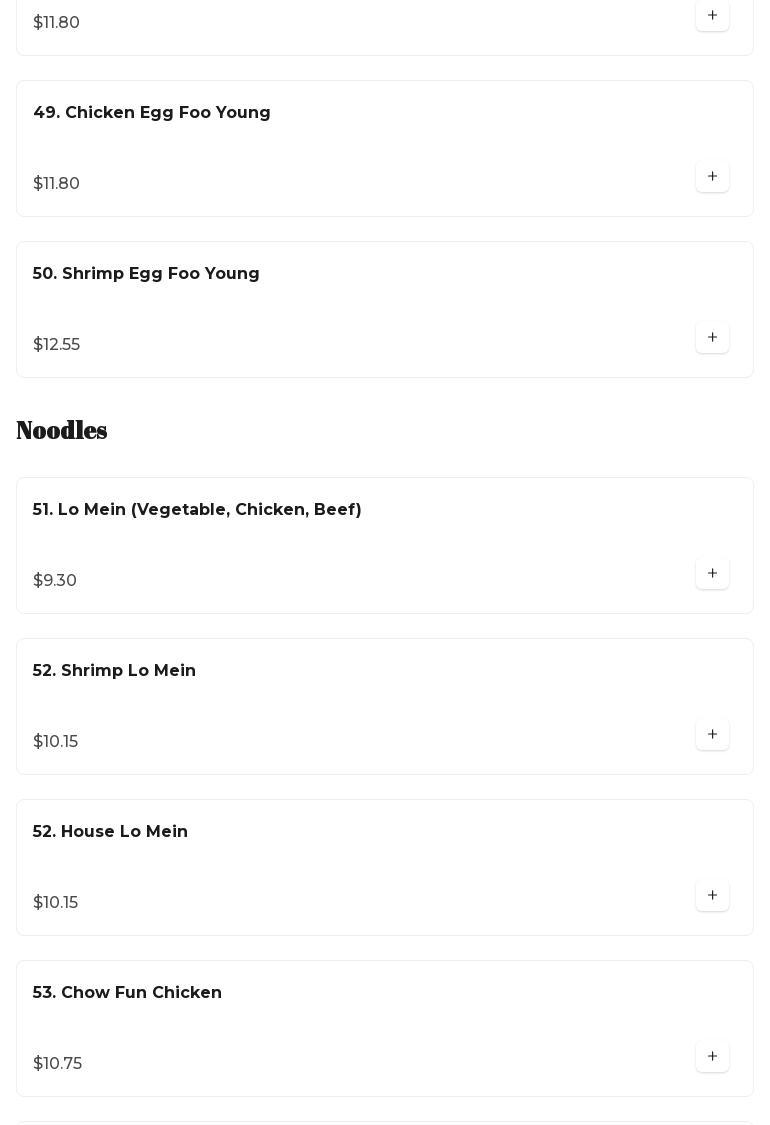Add Shrimp Lo Mein with its plus icon
770x1125 pixels.
(x=712, y=735)
